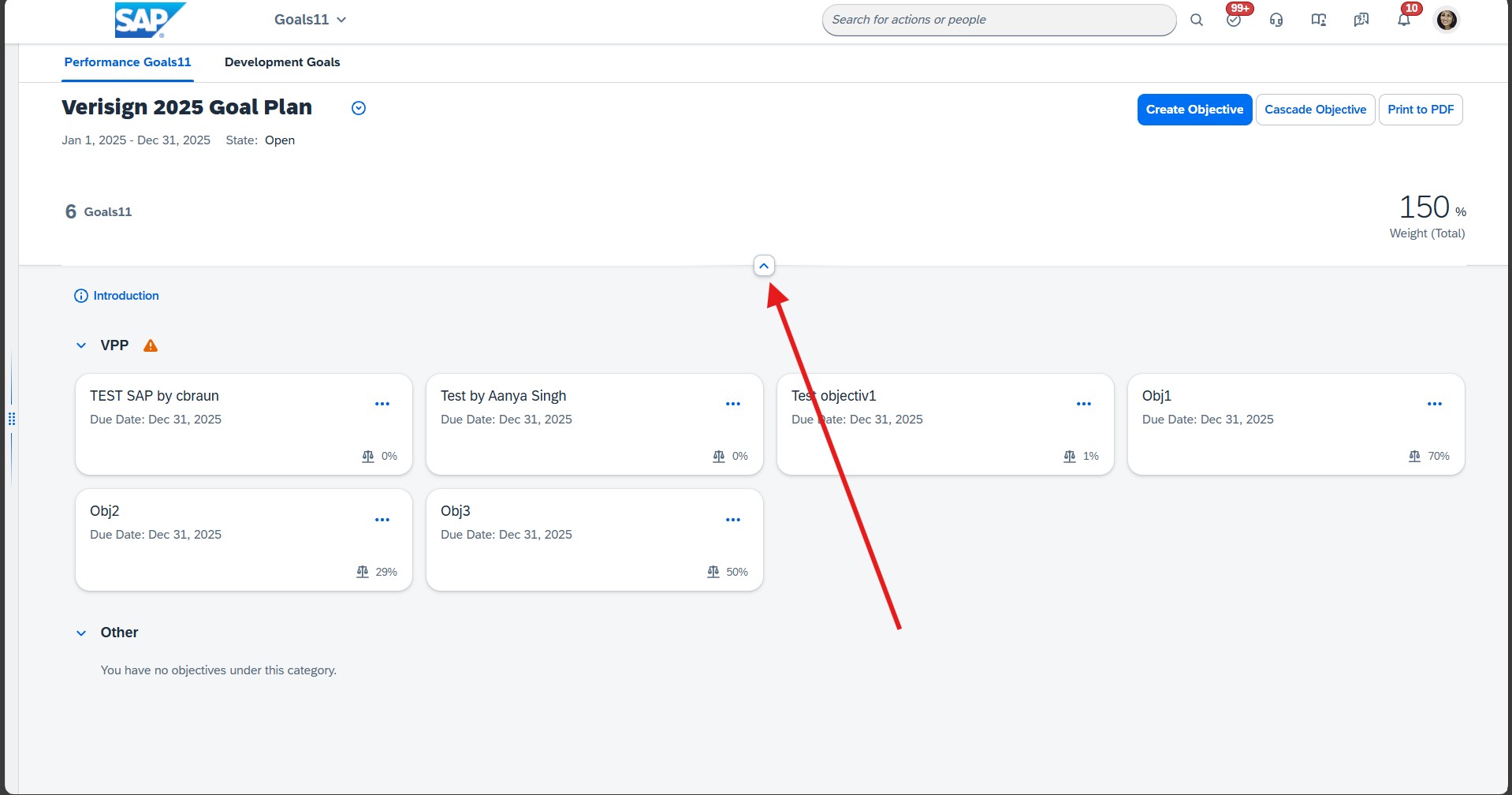Image resolution: width=1512 pixels, height=795 pixels.
Task: Click weight scale icon showing 29%
Action: pyautogui.click(x=363, y=572)
